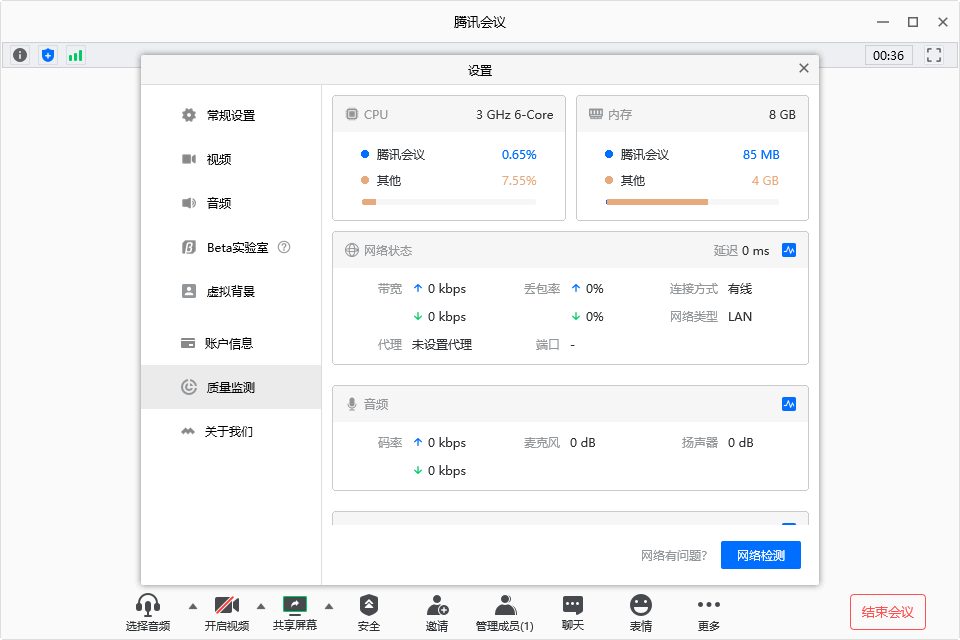The image size is (960, 640).
Task: Click 邀请 invite icon
Action: coord(437,605)
